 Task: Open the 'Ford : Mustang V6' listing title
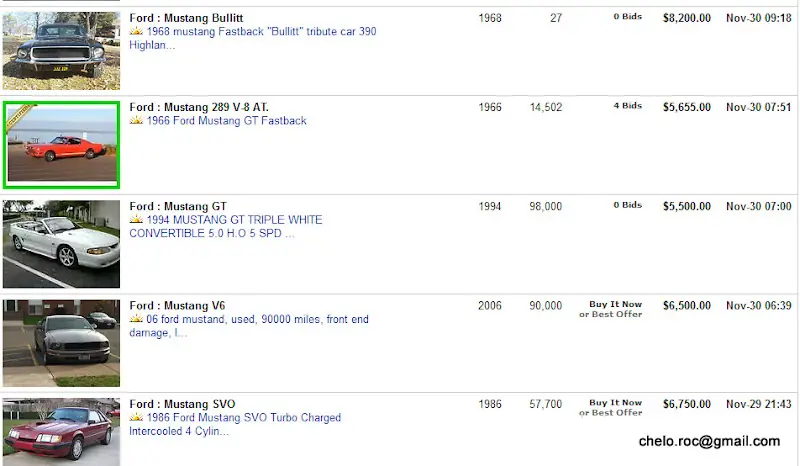(x=177, y=305)
